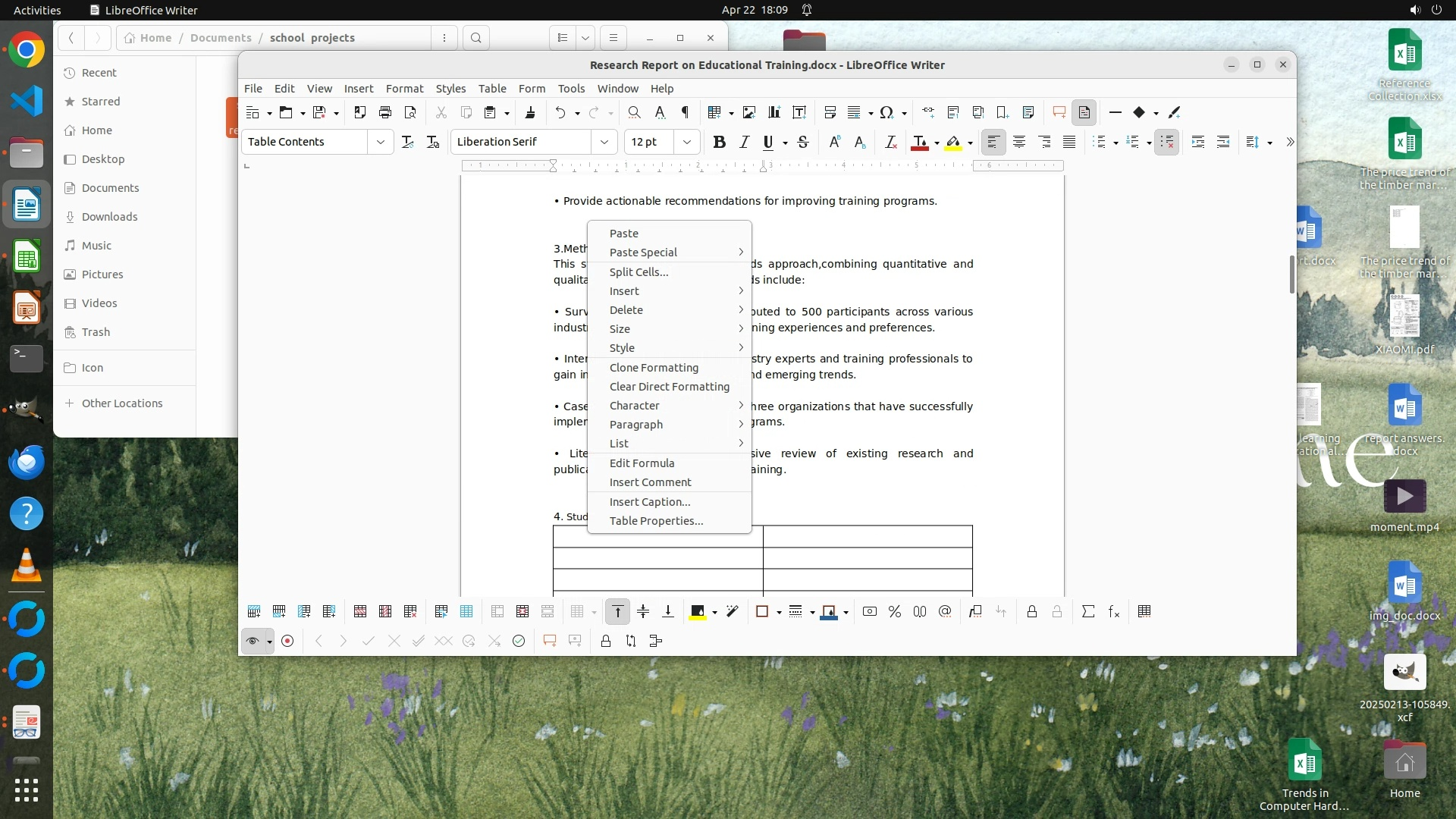Click the Sum icon in table toolbar
This screenshot has height=819, width=1456.
[1088, 611]
